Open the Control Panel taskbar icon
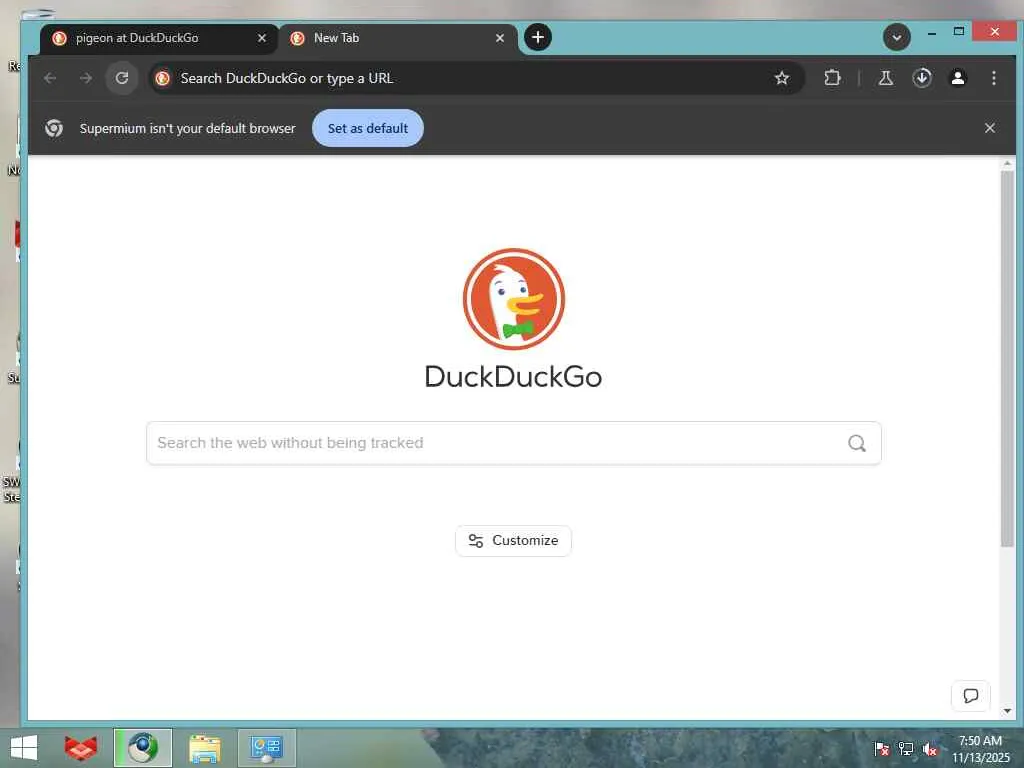The height and width of the screenshot is (768, 1024). (x=266, y=748)
